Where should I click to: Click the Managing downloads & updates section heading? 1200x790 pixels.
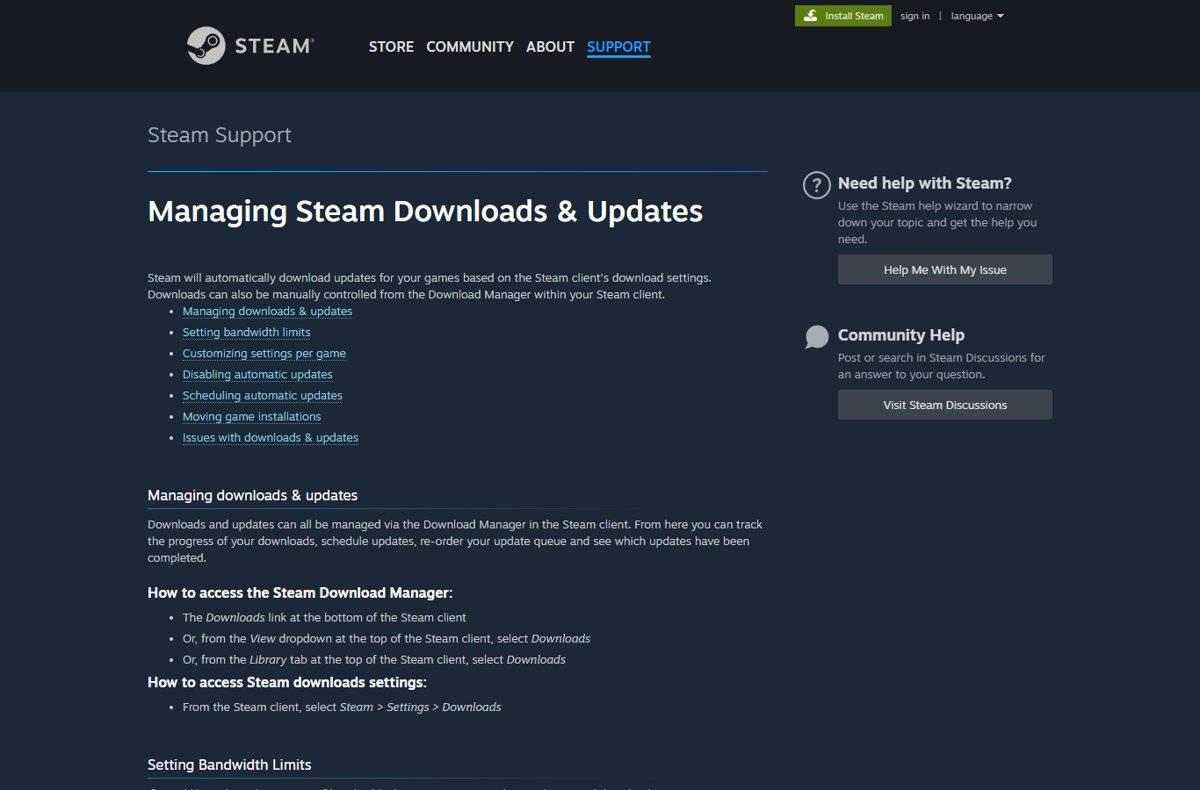252,495
